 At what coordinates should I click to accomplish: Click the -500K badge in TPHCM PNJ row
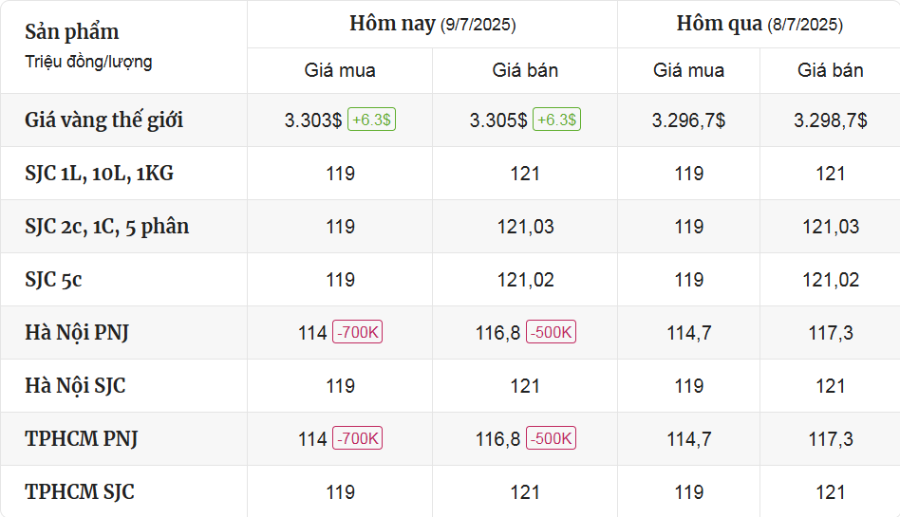pos(550,439)
